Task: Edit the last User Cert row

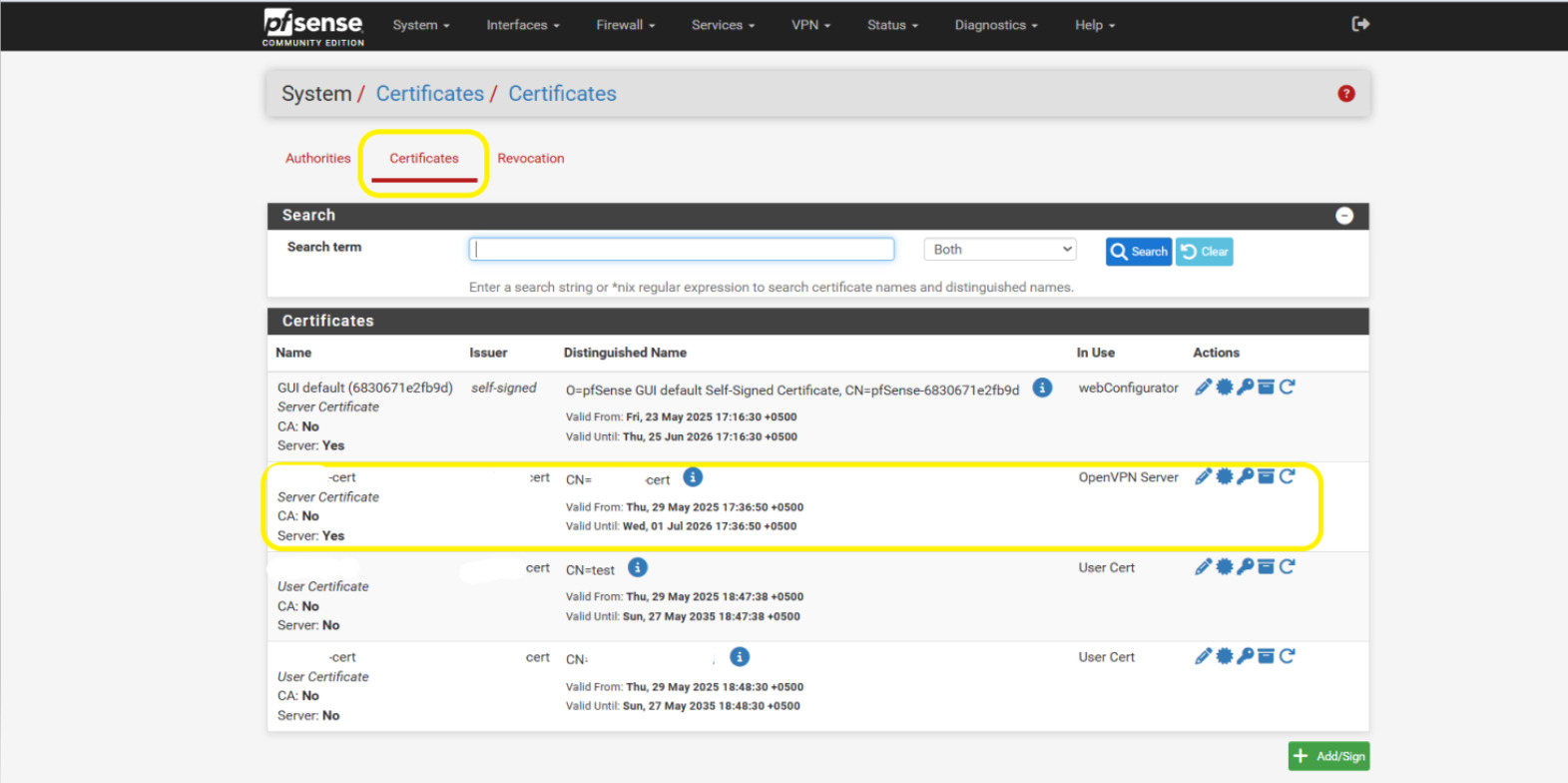Action: (x=1203, y=657)
